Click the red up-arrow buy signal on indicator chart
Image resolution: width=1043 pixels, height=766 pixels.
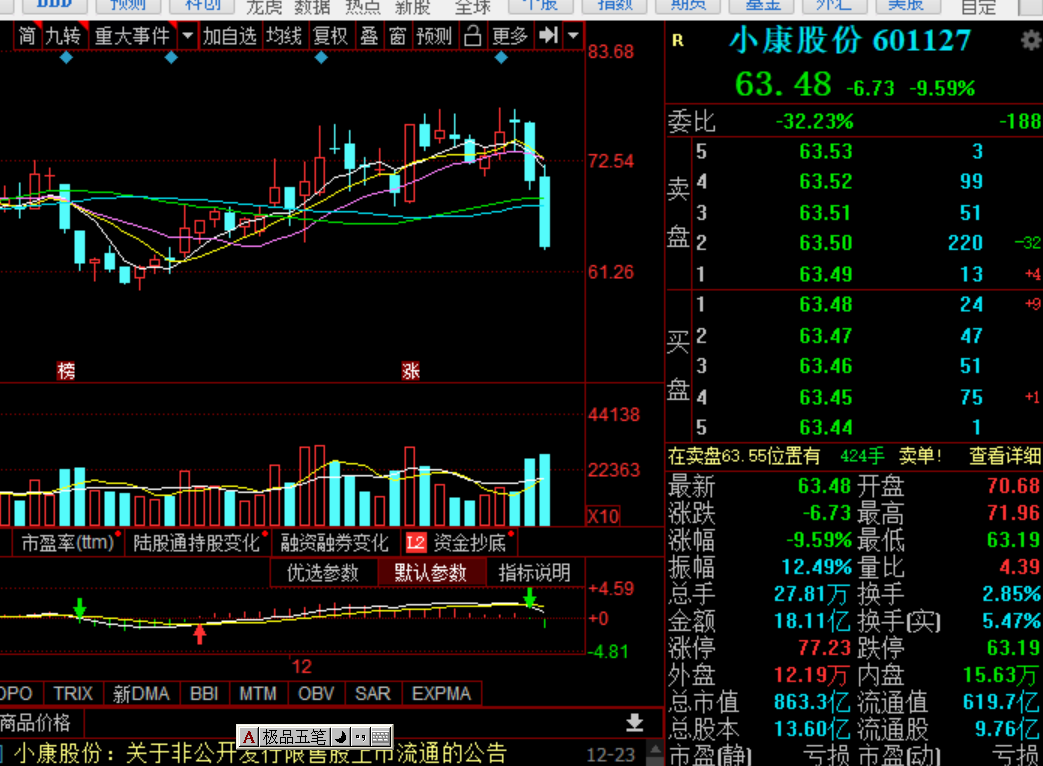(x=200, y=633)
